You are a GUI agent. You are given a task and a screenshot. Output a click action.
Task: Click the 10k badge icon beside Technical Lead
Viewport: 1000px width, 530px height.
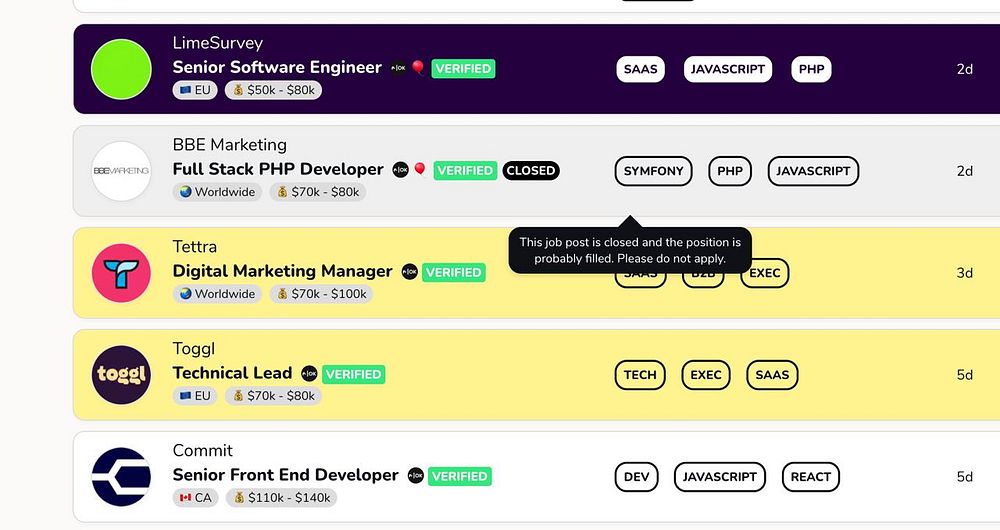pos(310,374)
